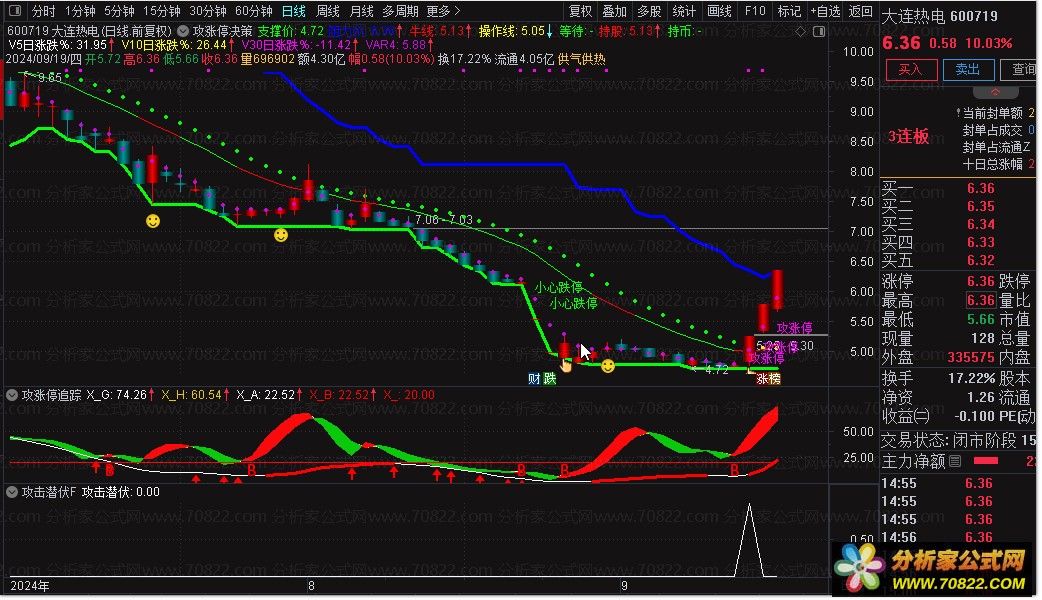Add stock to watchlist with +自选

(825, 11)
